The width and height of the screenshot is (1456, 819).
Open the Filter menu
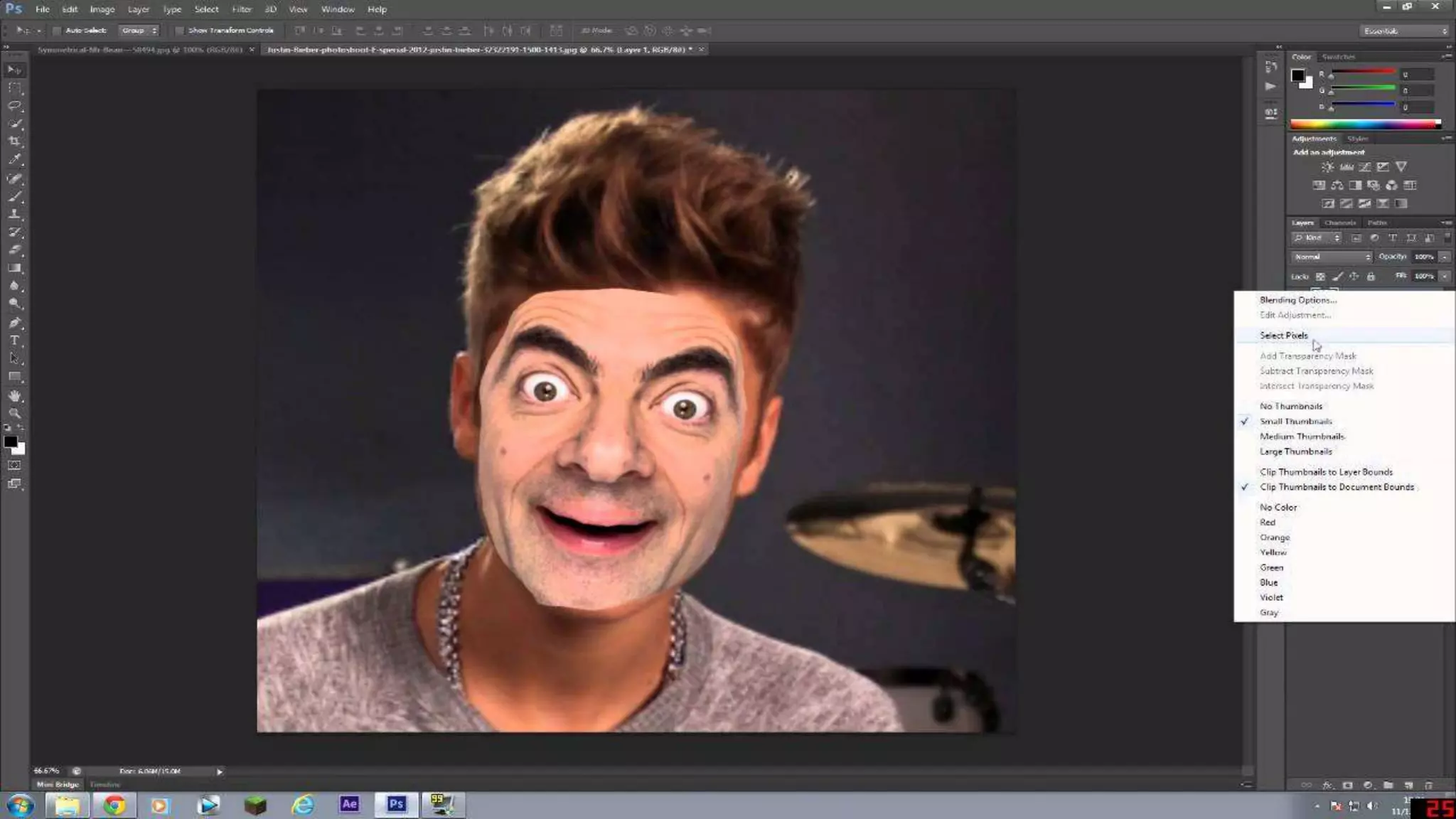pos(242,9)
